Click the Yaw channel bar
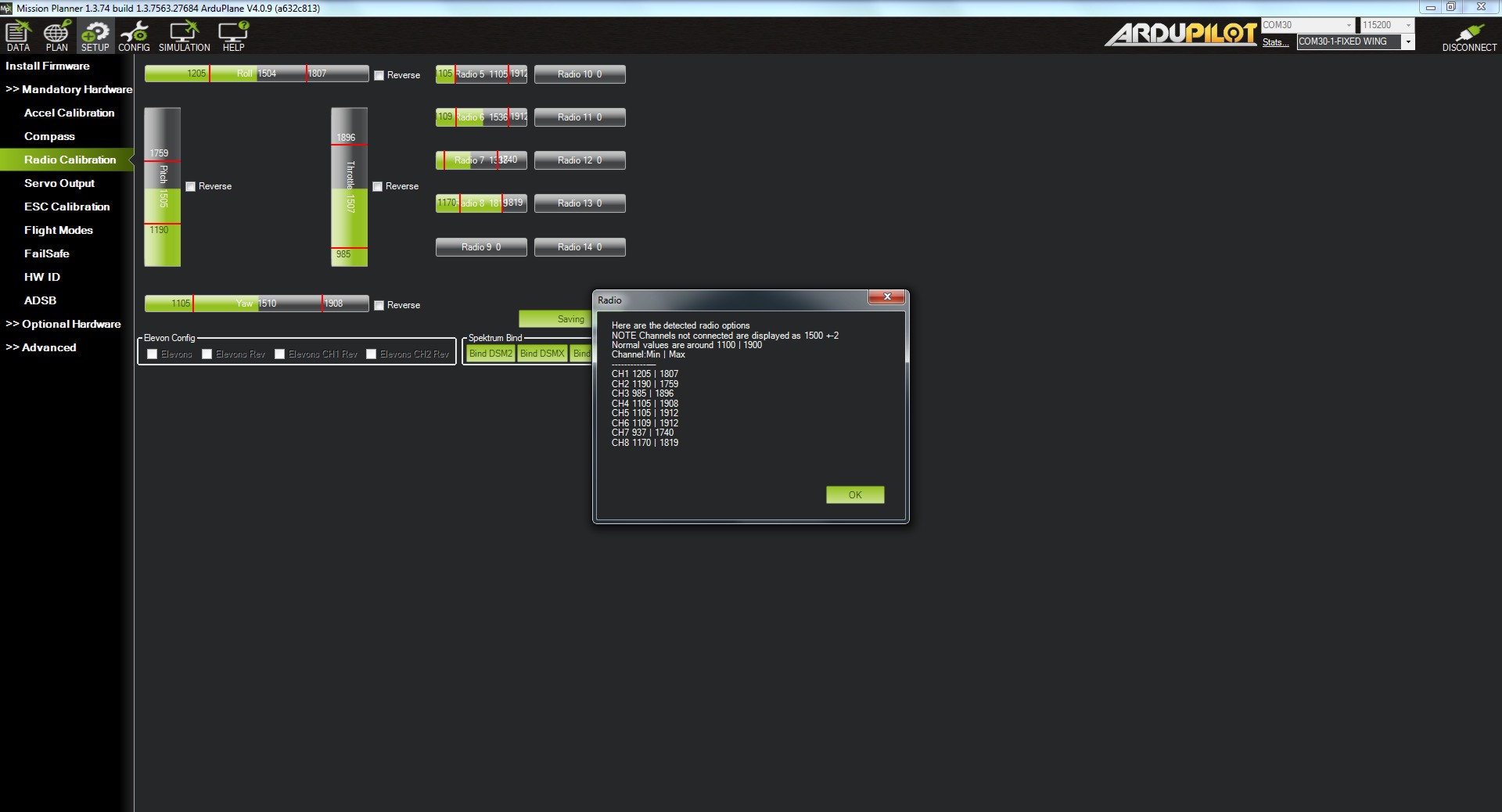This screenshot has height=812, width=1502. pyautogui.click(x=256, y=304)
